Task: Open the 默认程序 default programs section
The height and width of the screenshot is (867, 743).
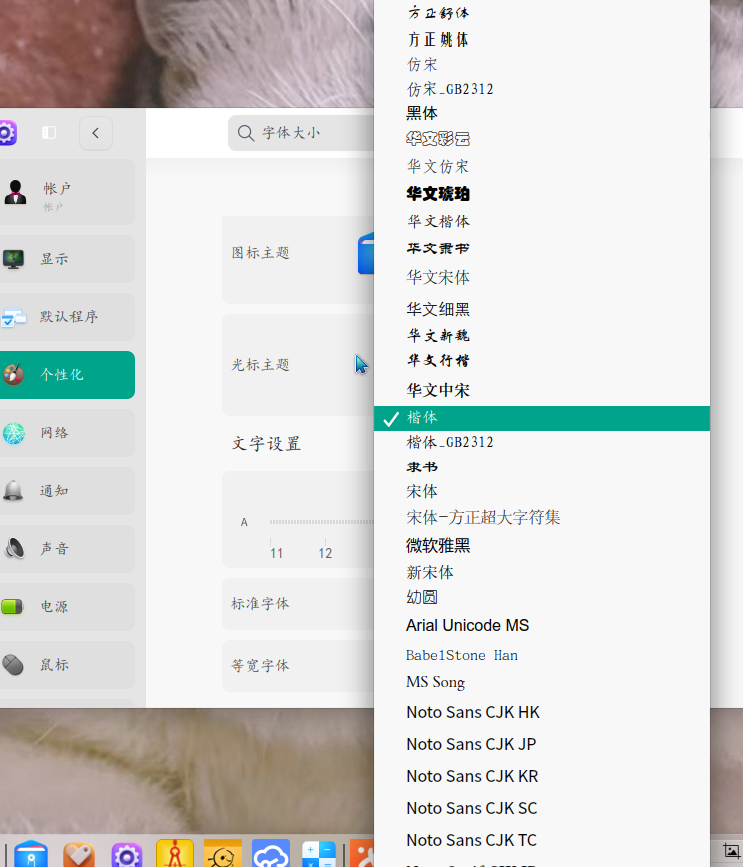Action: pyautogui.click(x=66, y=317)
